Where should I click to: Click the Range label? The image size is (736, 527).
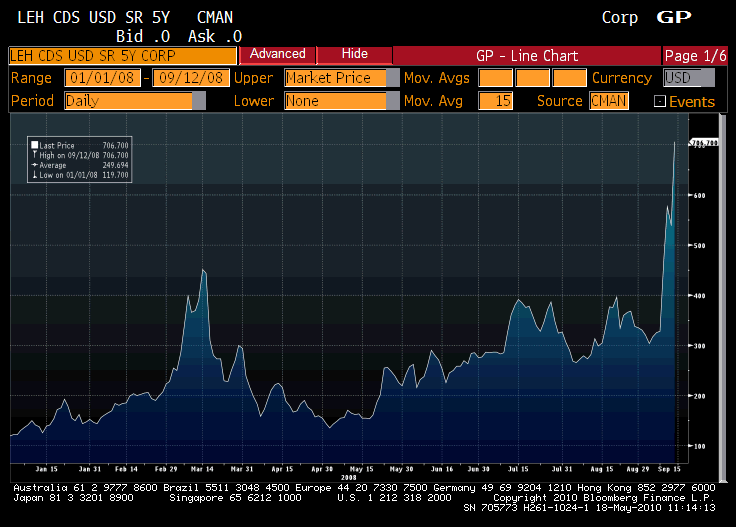pos(31,78)
